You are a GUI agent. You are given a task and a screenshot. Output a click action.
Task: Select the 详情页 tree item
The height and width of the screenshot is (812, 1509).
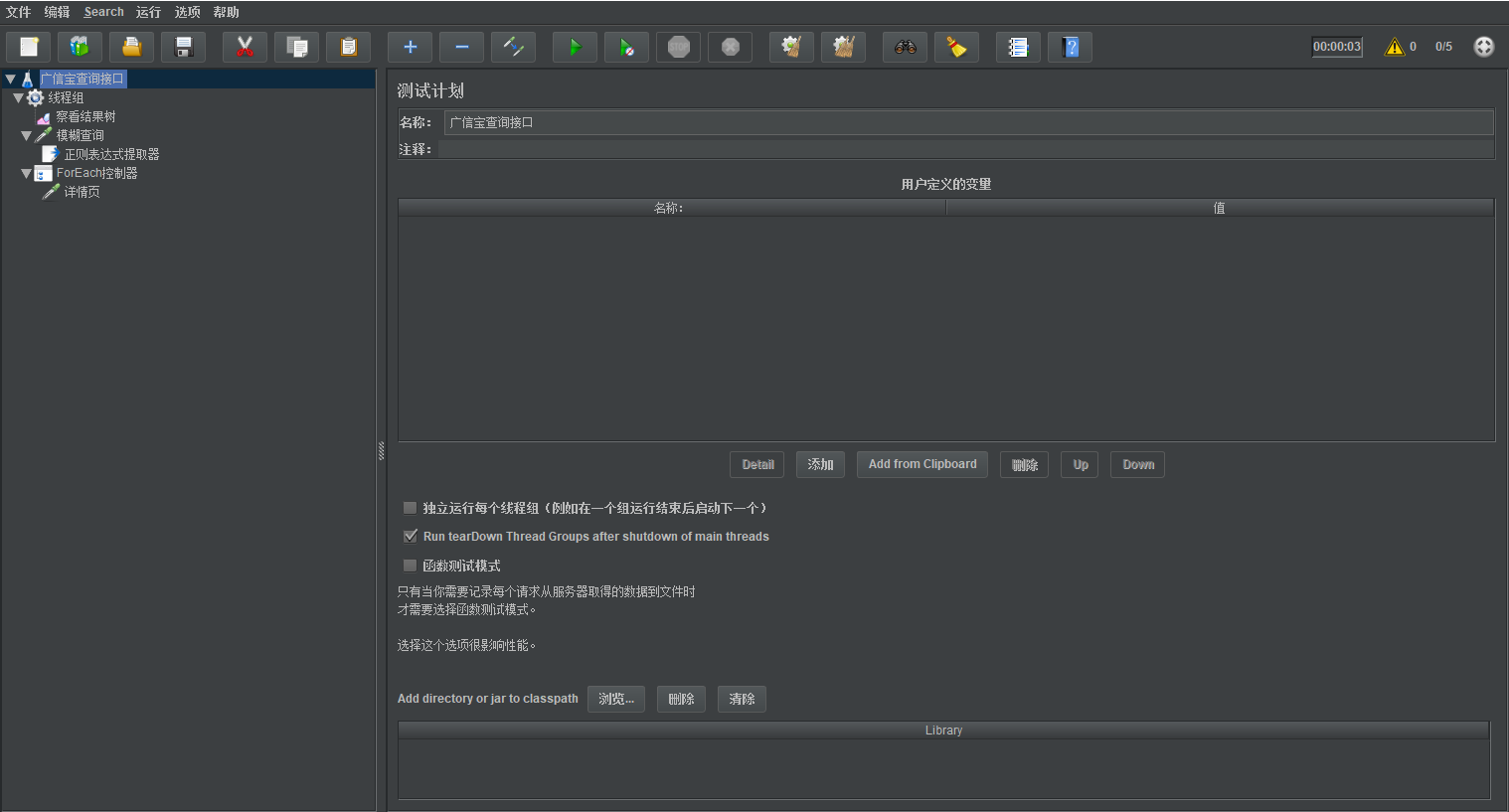point(82,192)
